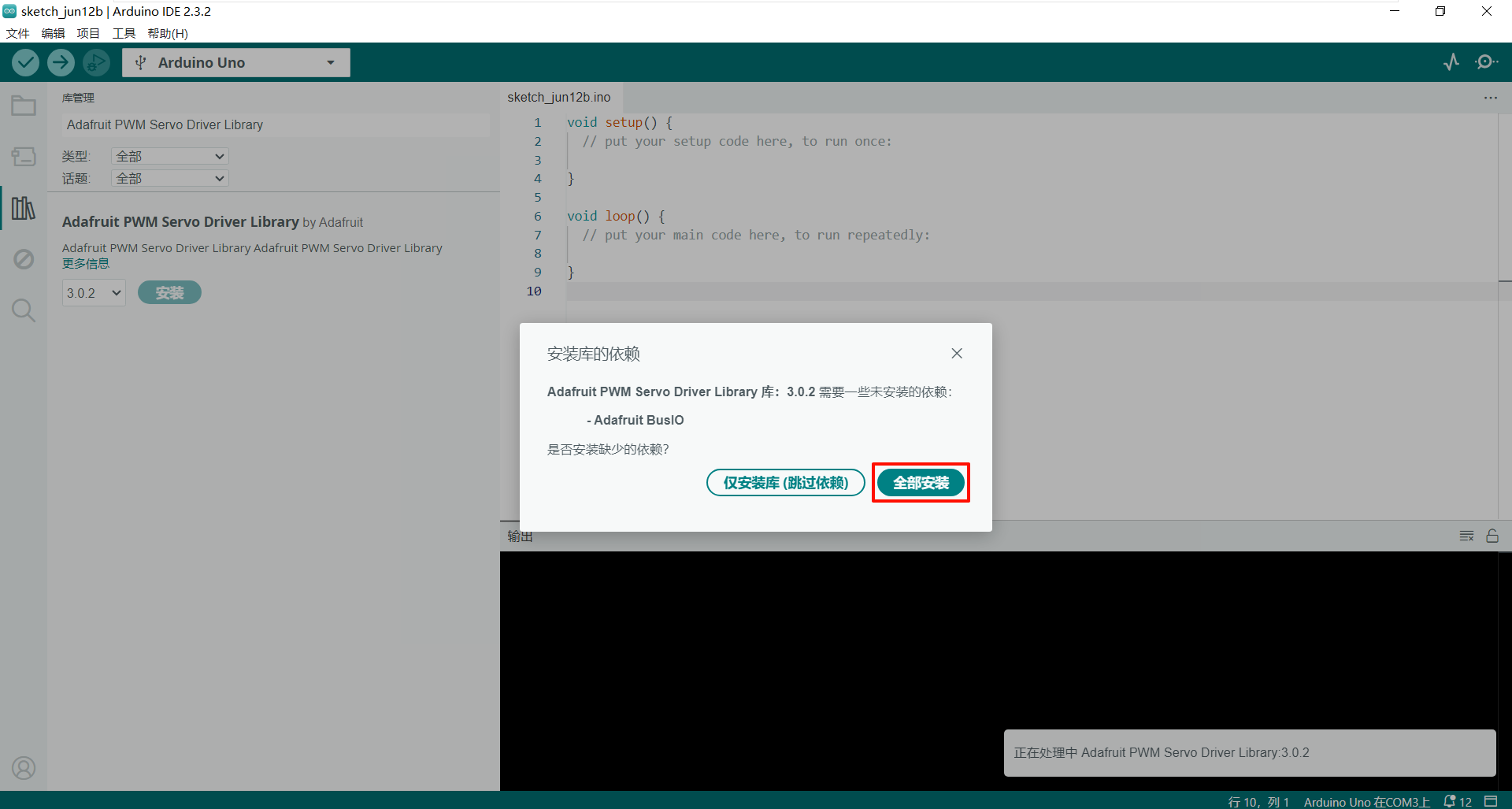Open the Search magnifier sidebar icon
The height and width of the screenshot is (809, 1512).
pos(24,310)
